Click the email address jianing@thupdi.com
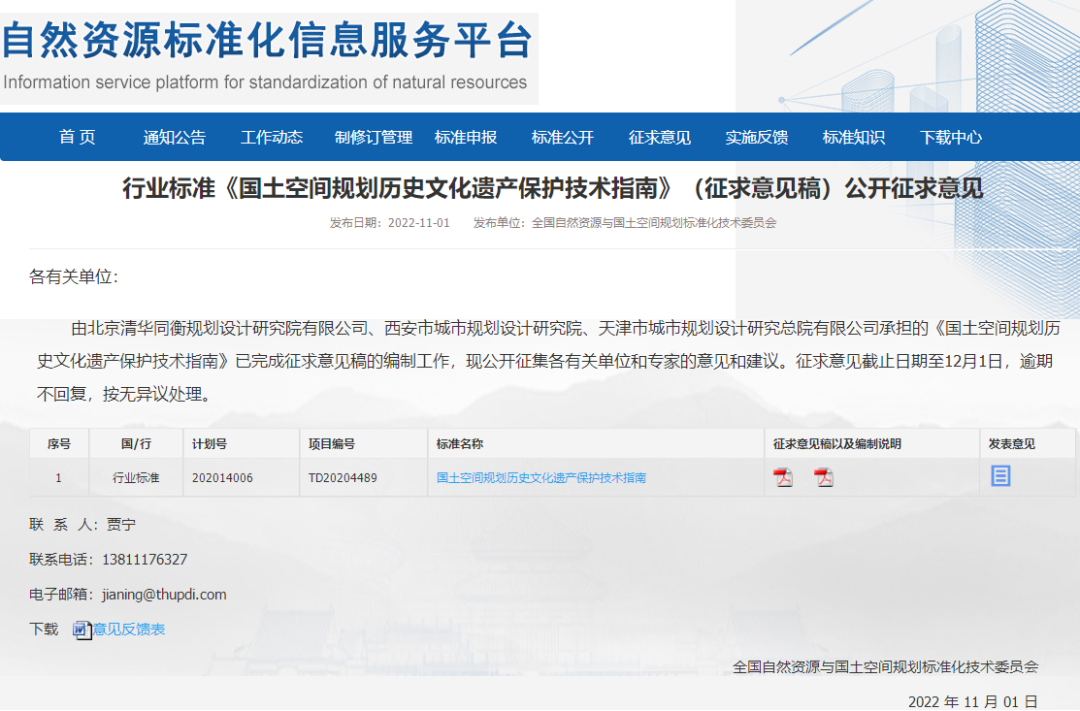Screen dimensions: 1080x711 pos(164,594)
